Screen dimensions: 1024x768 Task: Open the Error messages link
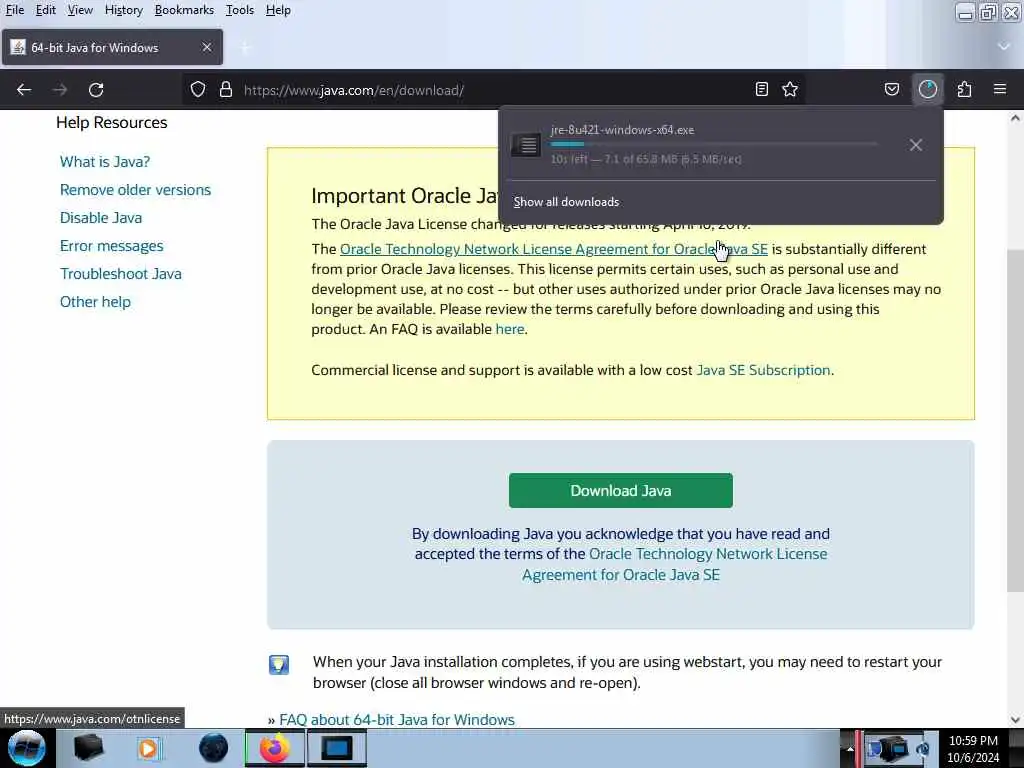(112, 246)
